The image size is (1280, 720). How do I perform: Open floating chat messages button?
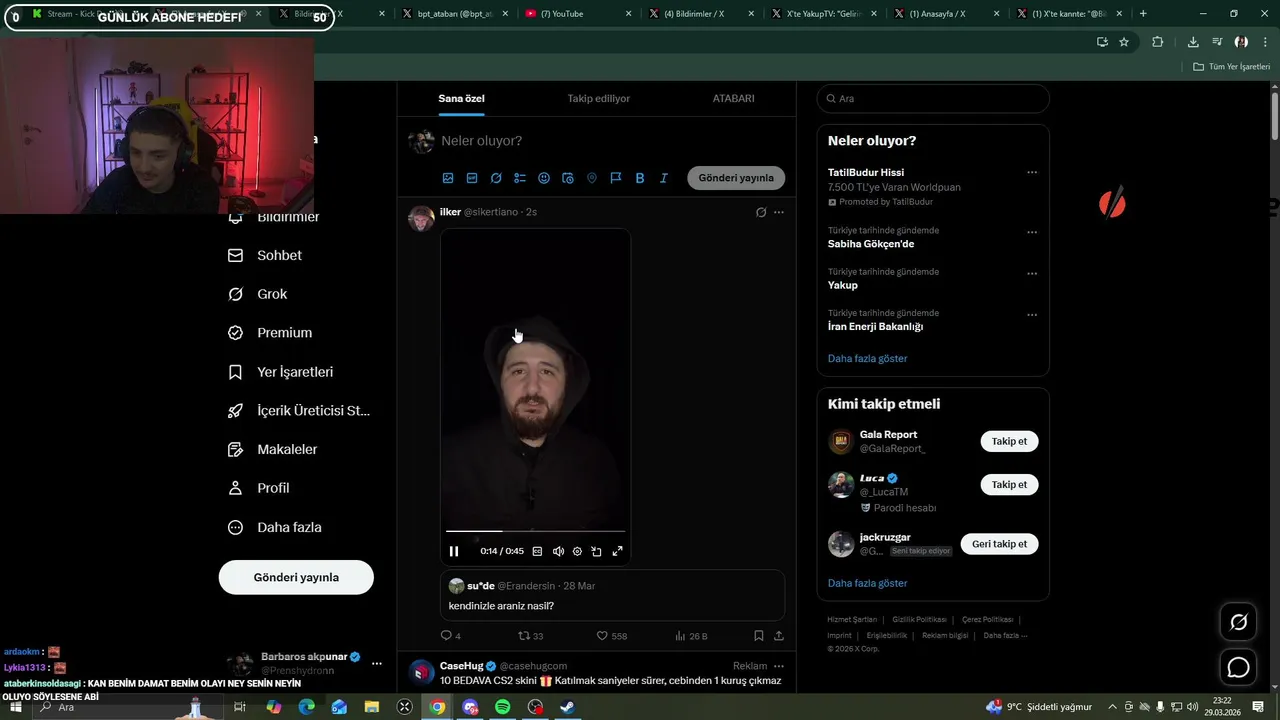click(x=1238, y=667)
